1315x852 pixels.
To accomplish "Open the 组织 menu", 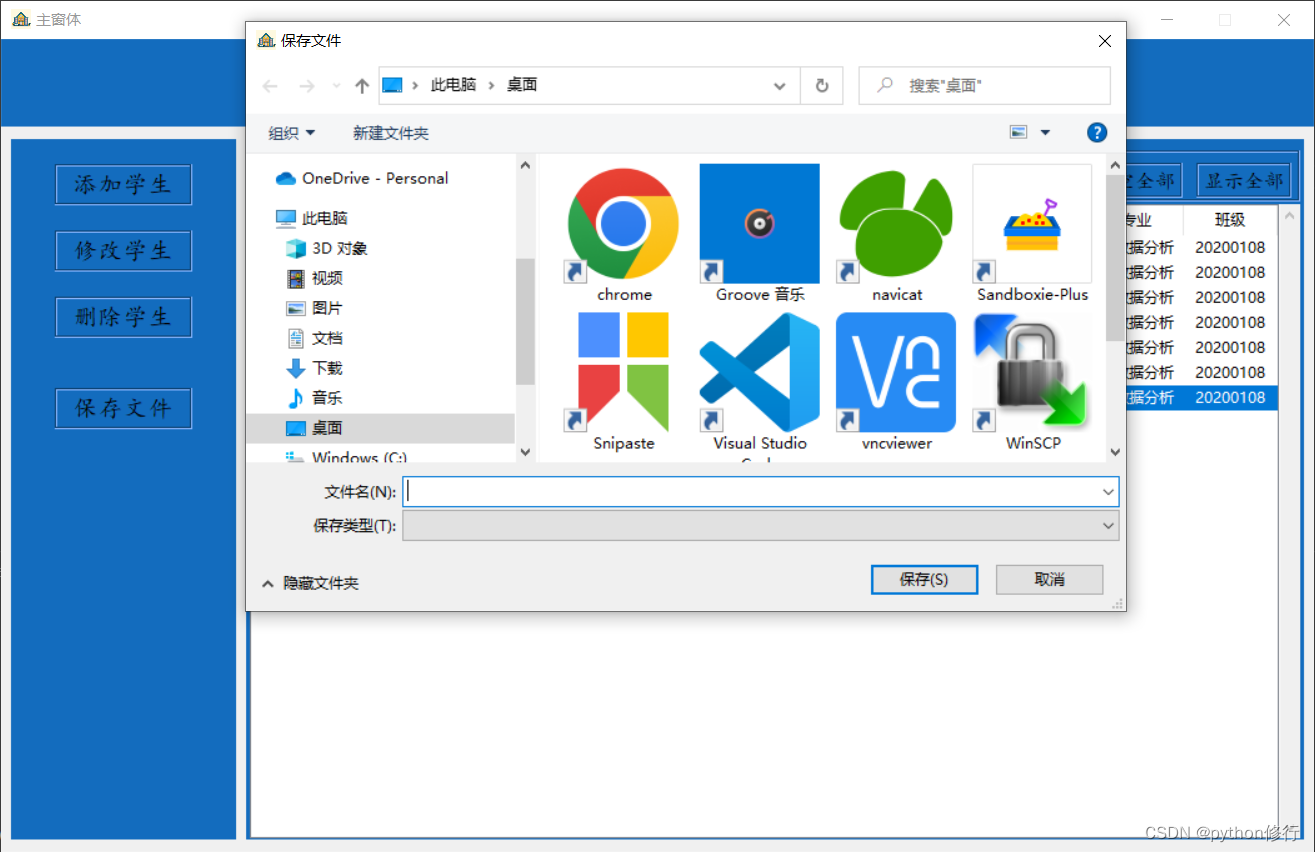I will click(292, 133).
